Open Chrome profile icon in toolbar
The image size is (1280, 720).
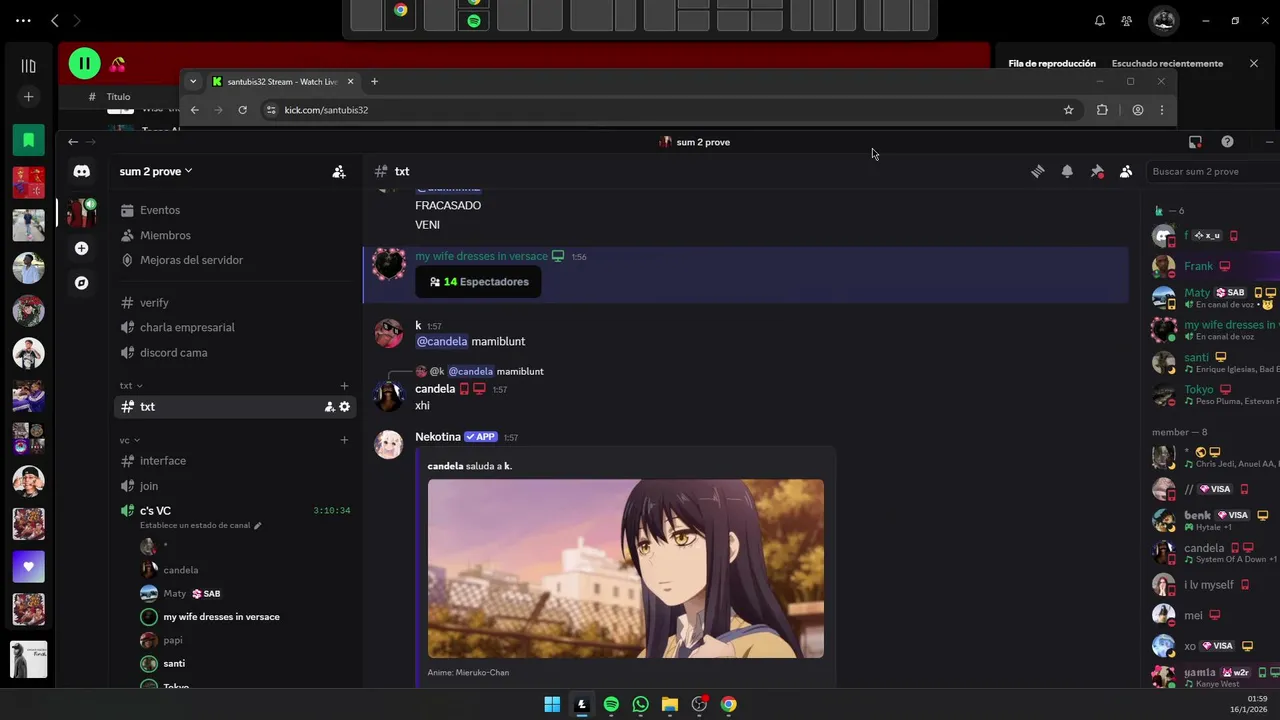pyautogui.click(x=1137, y=110)
